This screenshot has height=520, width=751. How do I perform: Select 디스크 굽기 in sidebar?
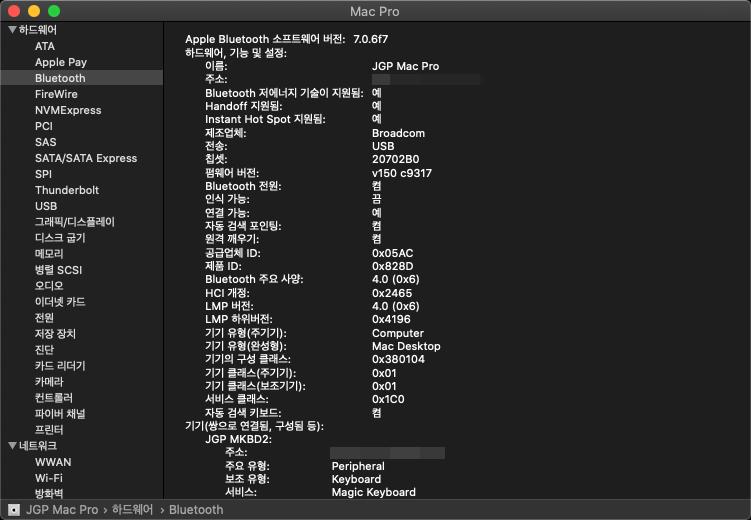coord(60,238)
